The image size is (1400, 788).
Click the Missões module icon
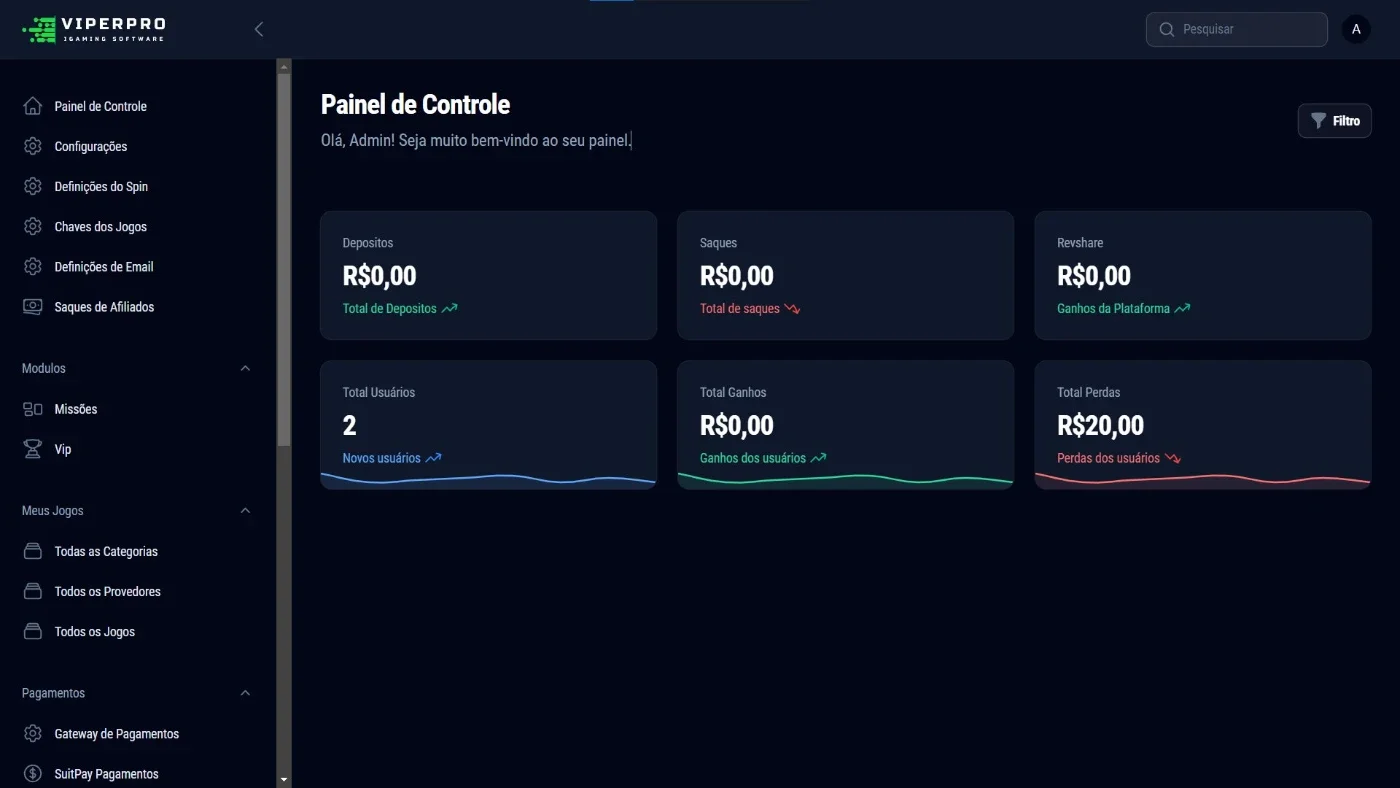tap(33, 409)
